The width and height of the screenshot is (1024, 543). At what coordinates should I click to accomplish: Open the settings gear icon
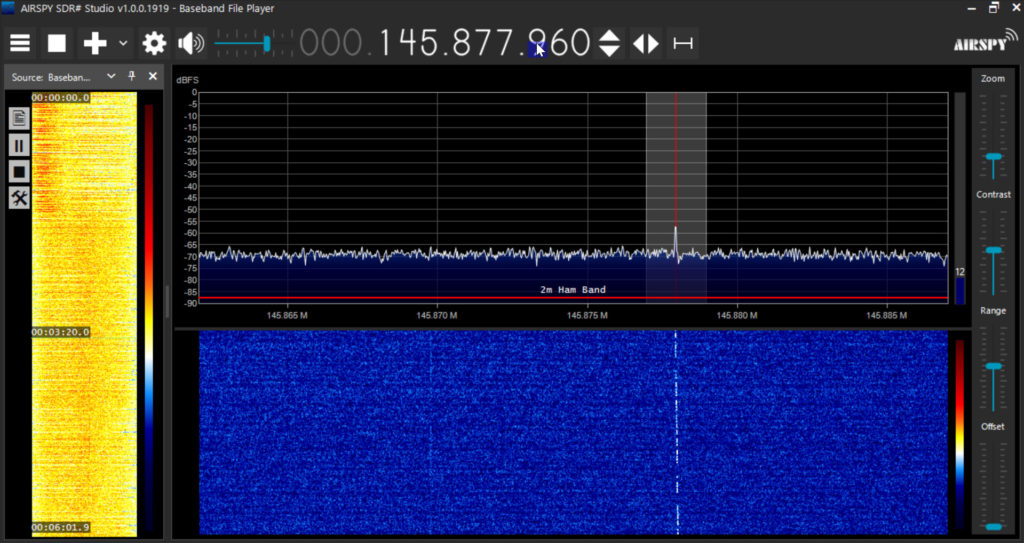pos(154,43)
